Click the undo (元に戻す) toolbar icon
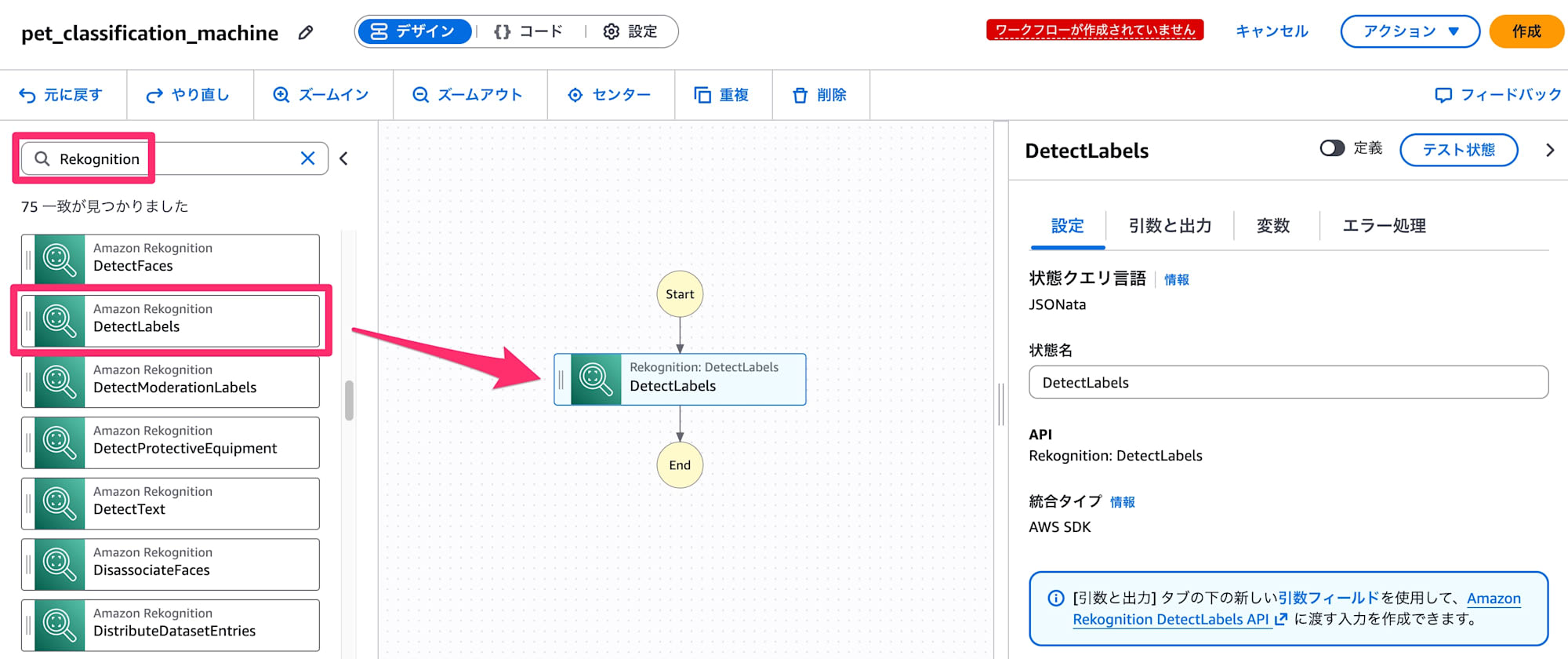Image resolution: width=1568 pixels, height=659 pixels. [x=27, y=95]
